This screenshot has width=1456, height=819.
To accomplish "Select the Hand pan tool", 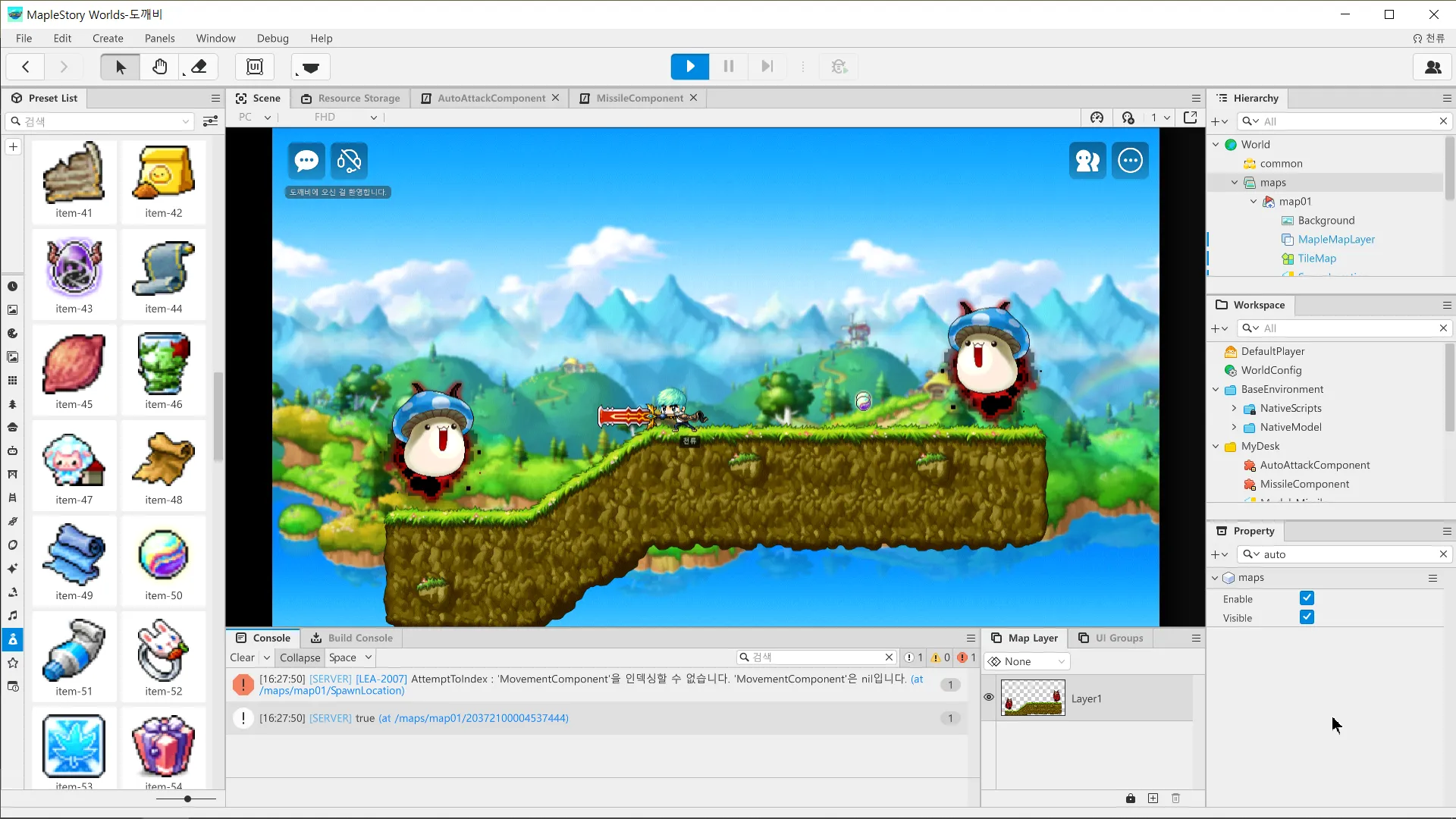I will tap(159, 67).
